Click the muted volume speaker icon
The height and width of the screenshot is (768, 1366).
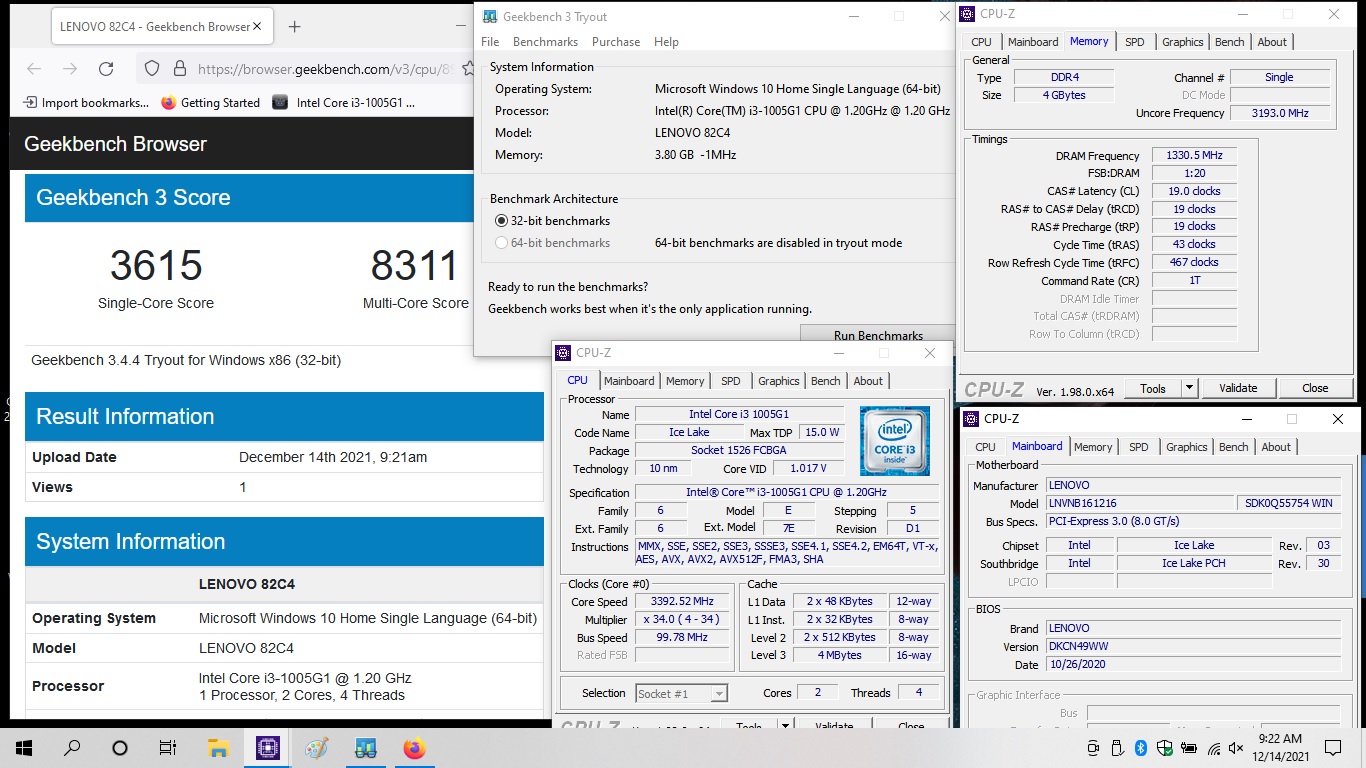(1236, 748)
